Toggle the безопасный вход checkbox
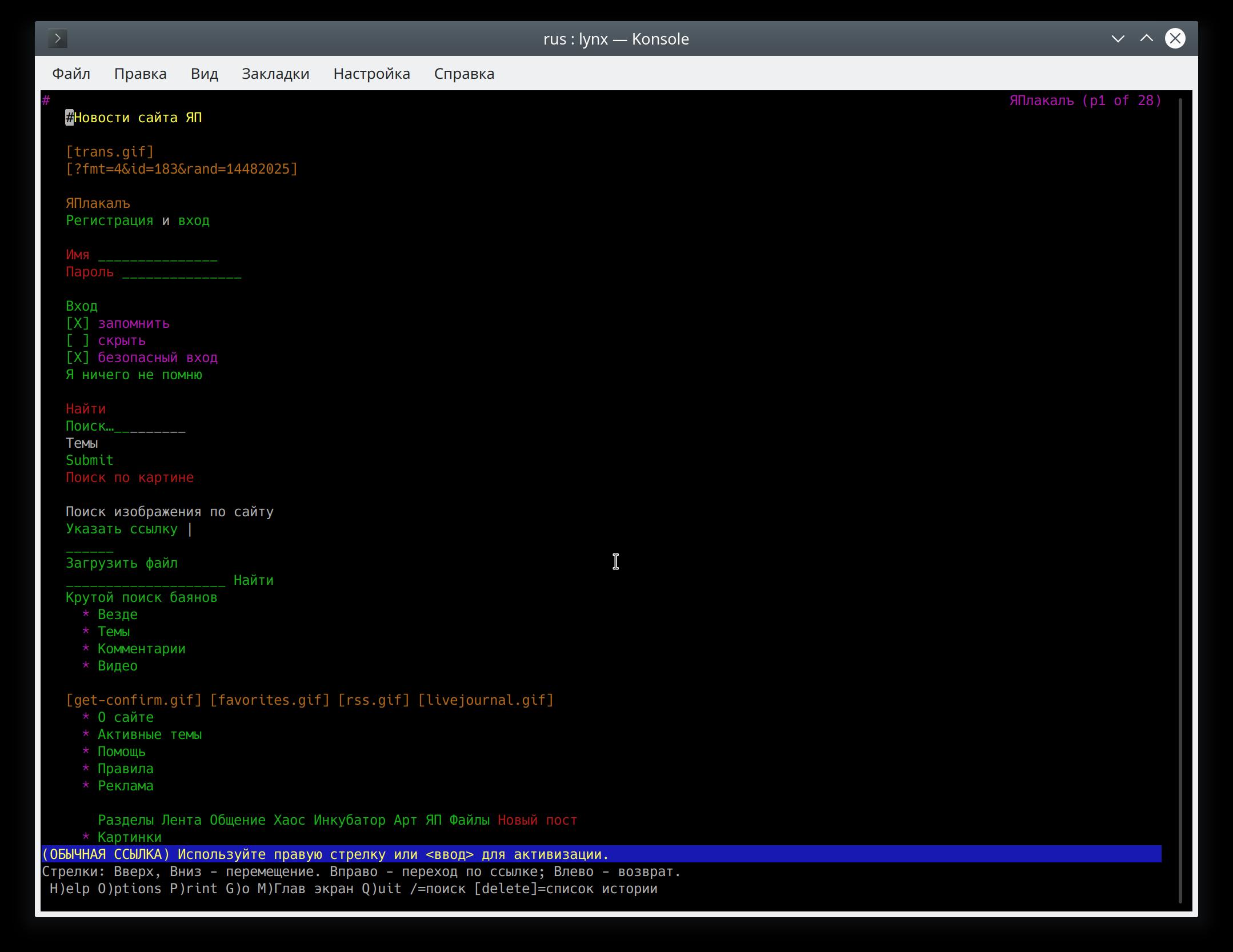 78,357
